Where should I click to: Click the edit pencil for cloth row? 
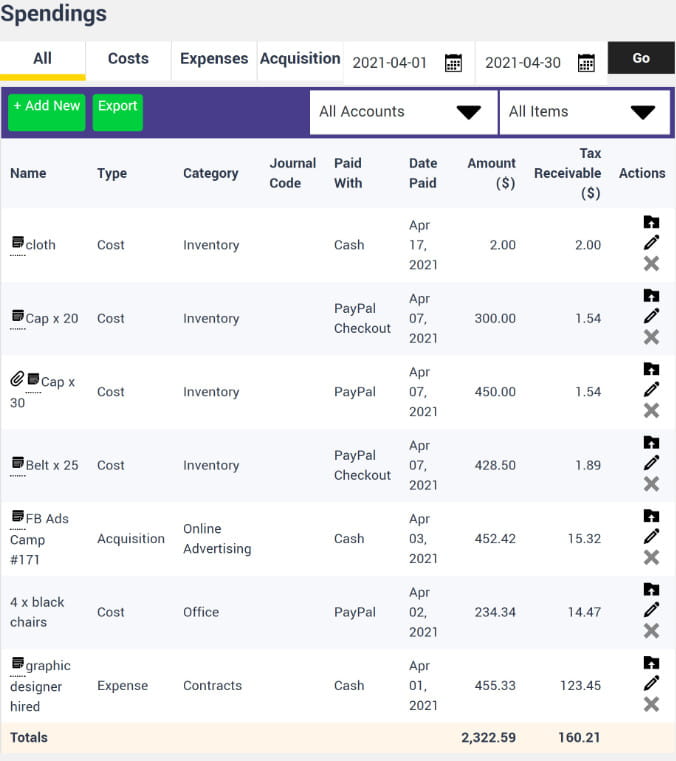coord(651,242)
